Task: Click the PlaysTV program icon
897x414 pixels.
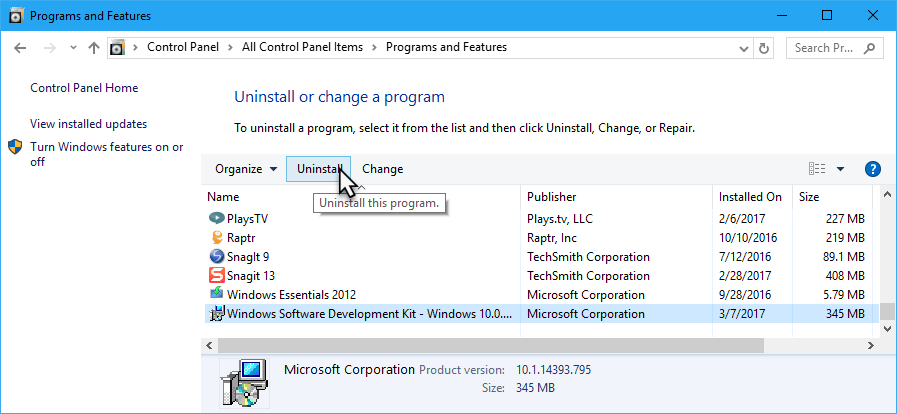Action: (216, 219)
